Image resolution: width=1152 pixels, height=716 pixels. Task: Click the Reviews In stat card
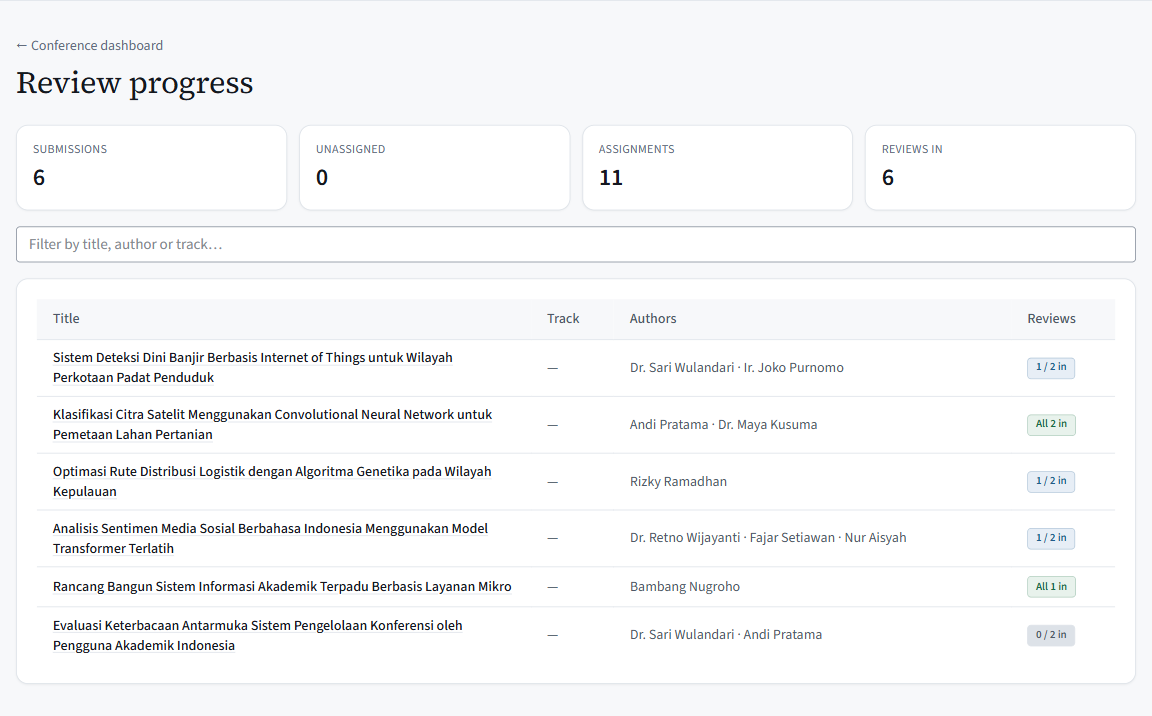1000,167
